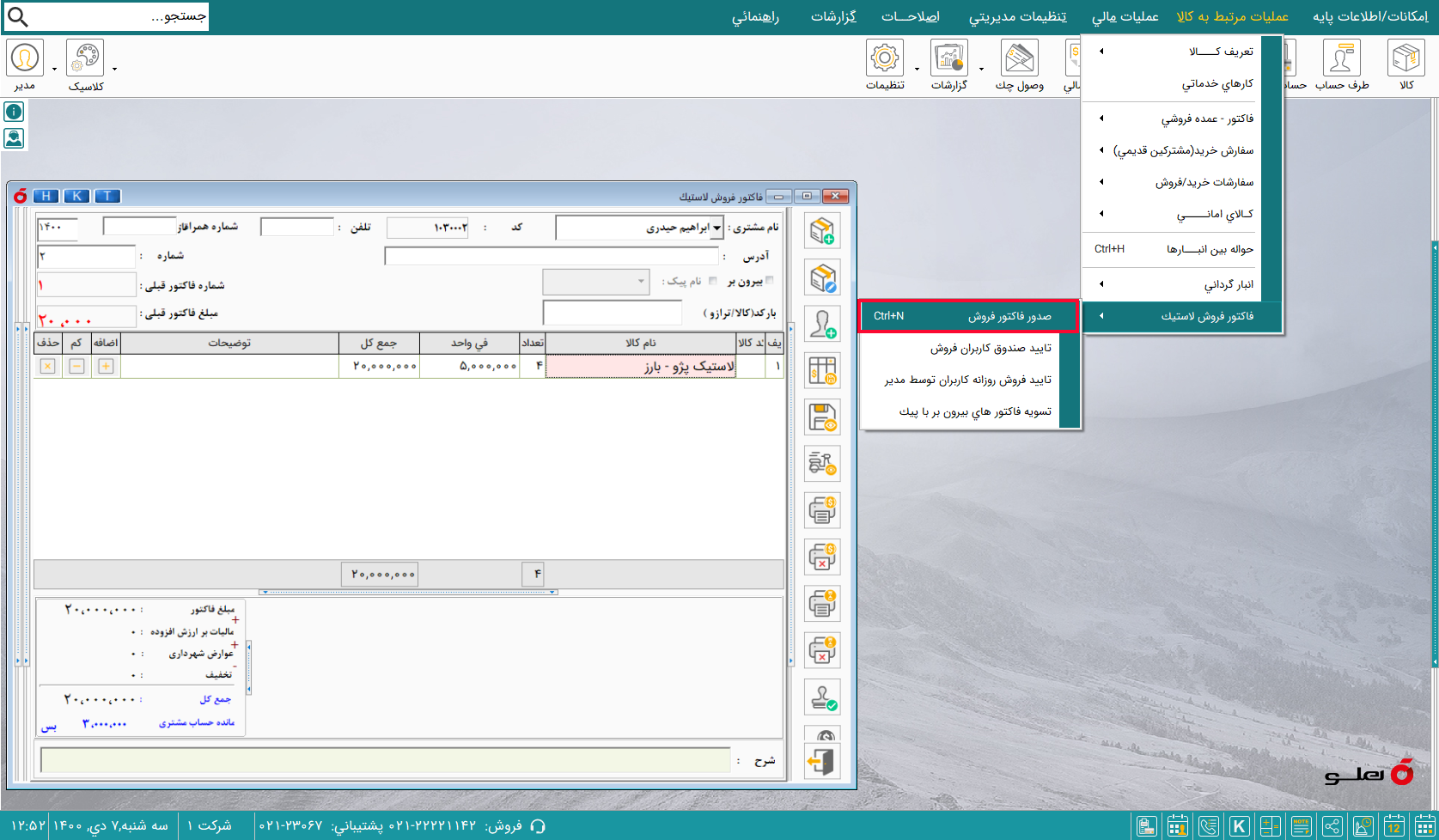Click the blue H button in title bar
Viewport: 1439px width, 840px height.
(46, 196)
